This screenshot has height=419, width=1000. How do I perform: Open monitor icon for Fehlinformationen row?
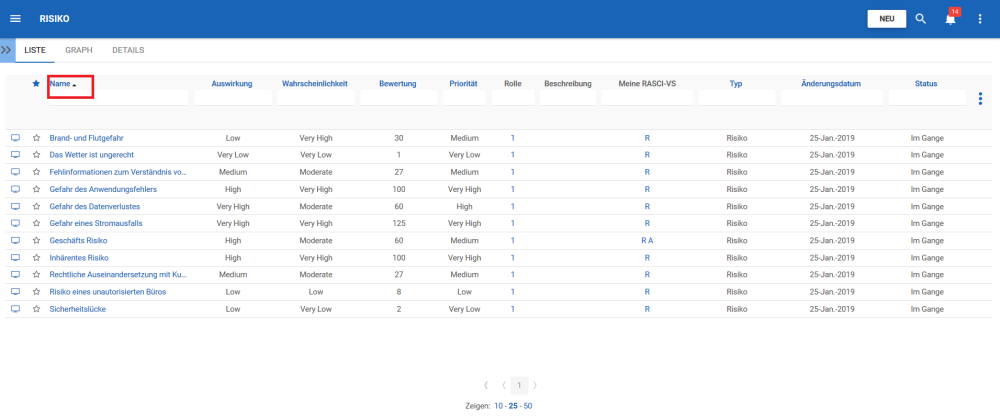(x=16, y=172)
